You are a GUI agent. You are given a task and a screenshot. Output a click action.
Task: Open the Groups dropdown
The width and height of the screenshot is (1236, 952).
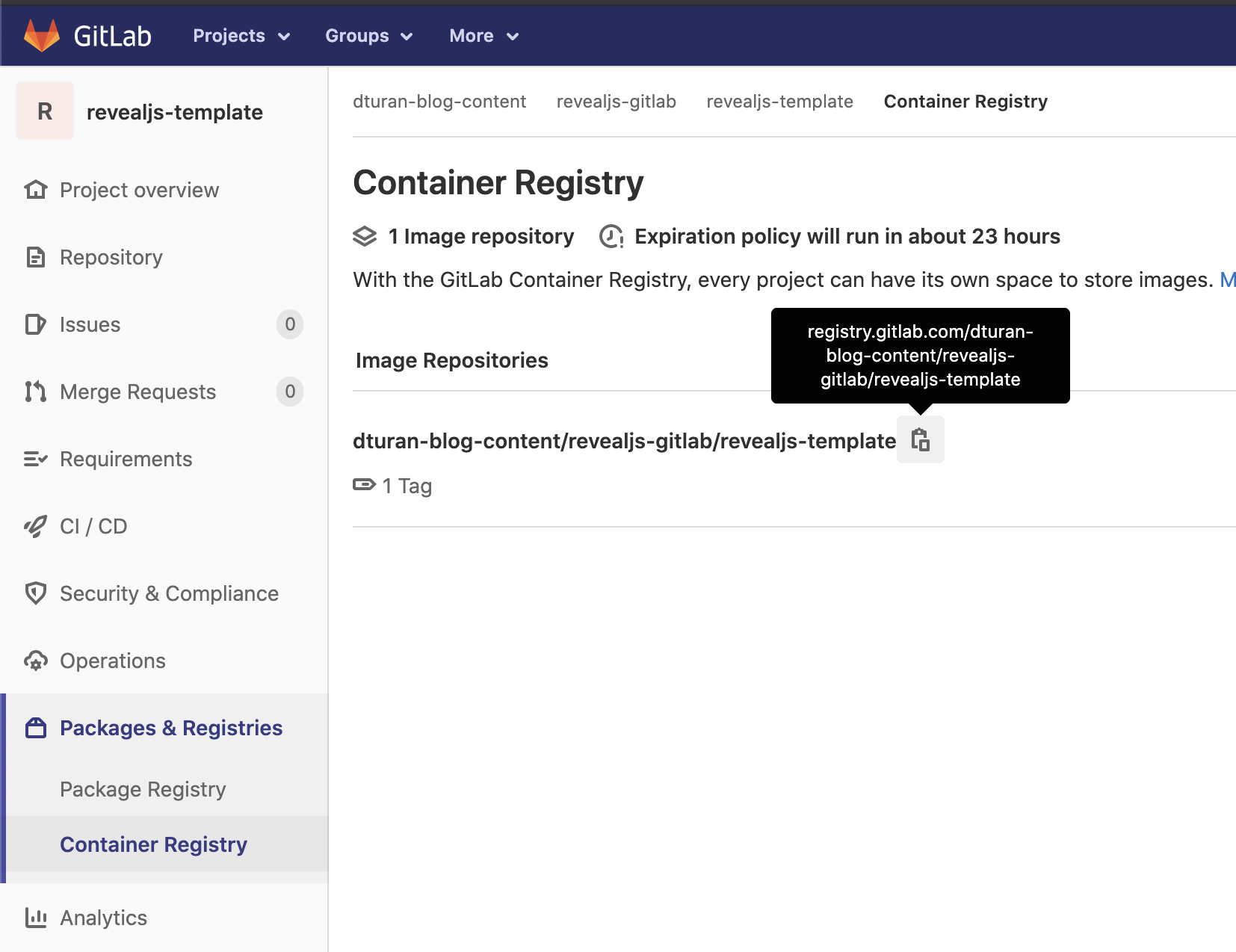click(x=368, y=35)
